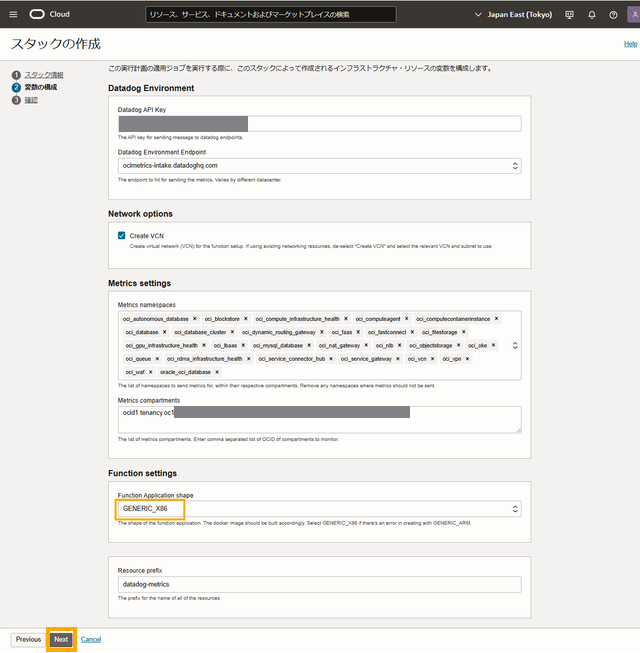Screen dimensions: 640x653
Task: Remove the oracle_oci_database namespace chip
Action: (x=217, y=372)
